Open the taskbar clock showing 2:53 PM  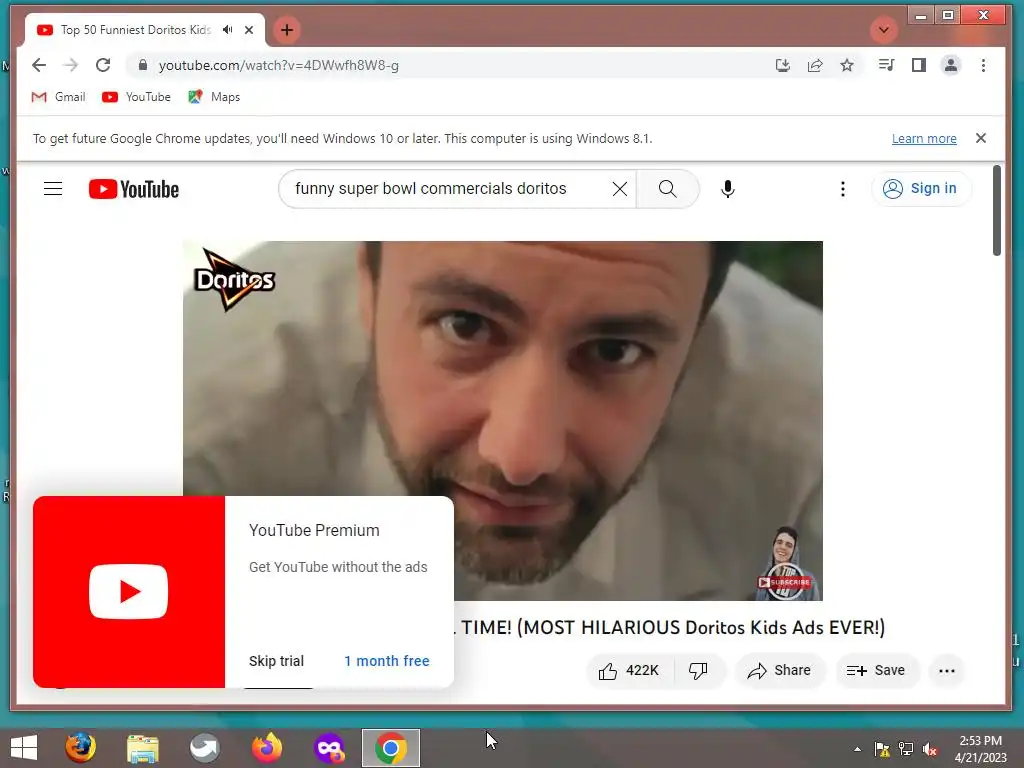click(980, 749)
